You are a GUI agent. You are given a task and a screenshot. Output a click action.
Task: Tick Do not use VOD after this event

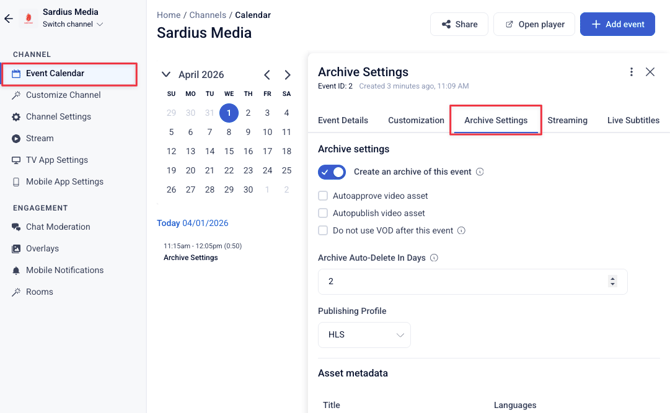(323, 230)
